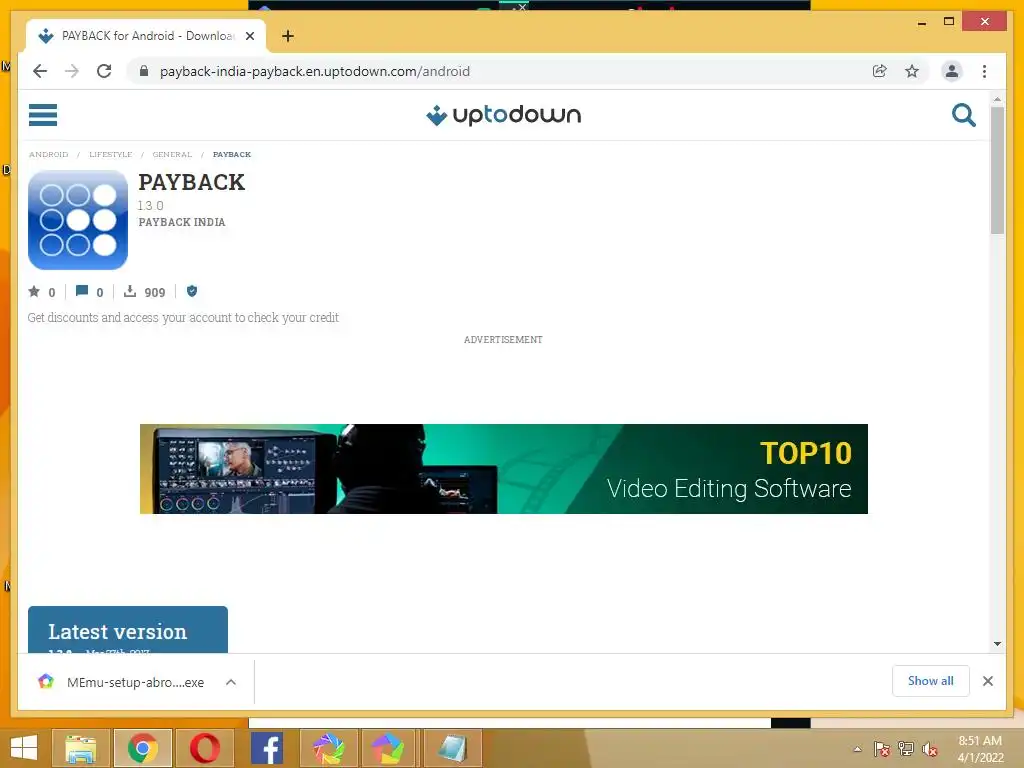The image size is (1024, 768).
Task: Click the PAYBACK breadcrumb item
Action: (232, 155)
